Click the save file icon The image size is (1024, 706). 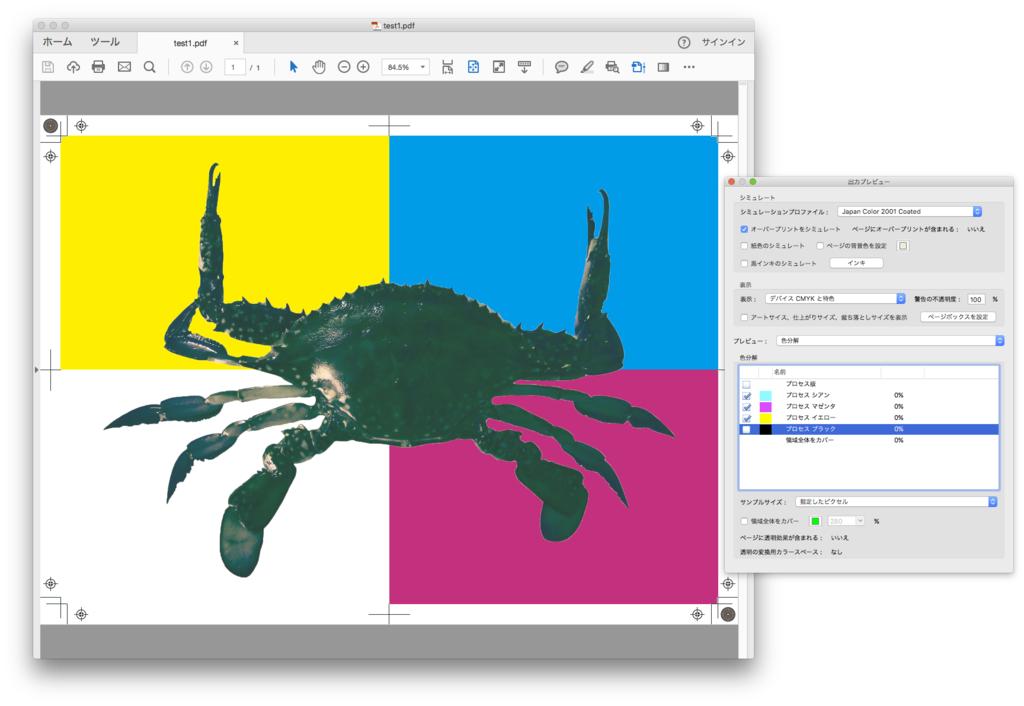click(x=48, y=67)
